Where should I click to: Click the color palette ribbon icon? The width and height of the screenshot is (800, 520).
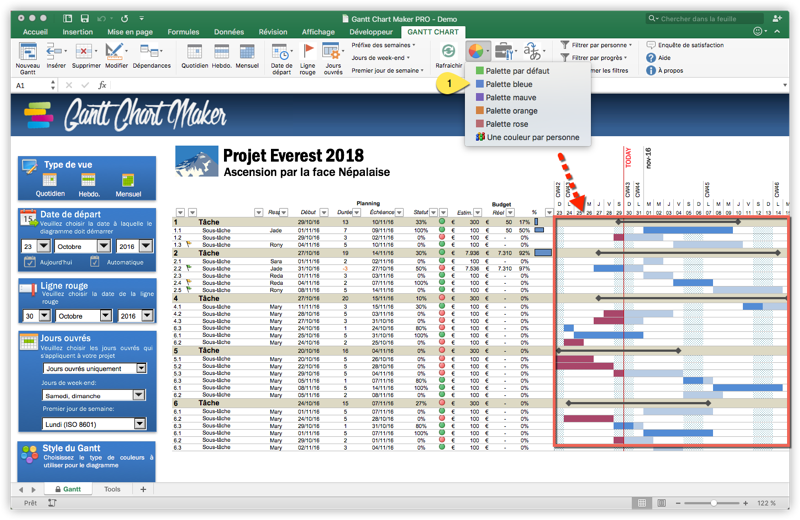point(476,51)
